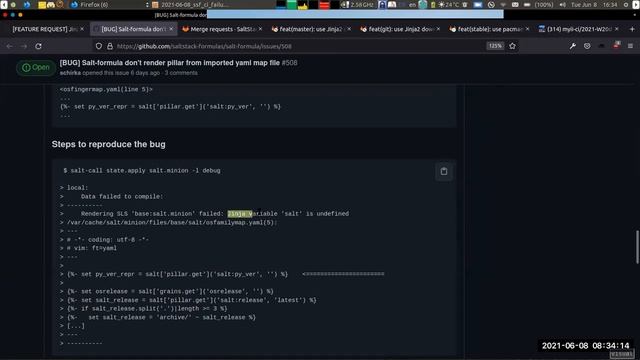Click the Steps to reproduce the bug heading

(109, 144)
